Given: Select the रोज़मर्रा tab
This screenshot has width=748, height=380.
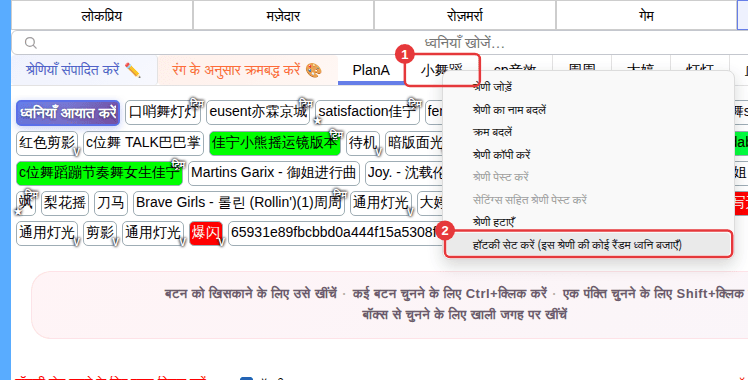Looking at the screenshot, I should tap(465, 16).
